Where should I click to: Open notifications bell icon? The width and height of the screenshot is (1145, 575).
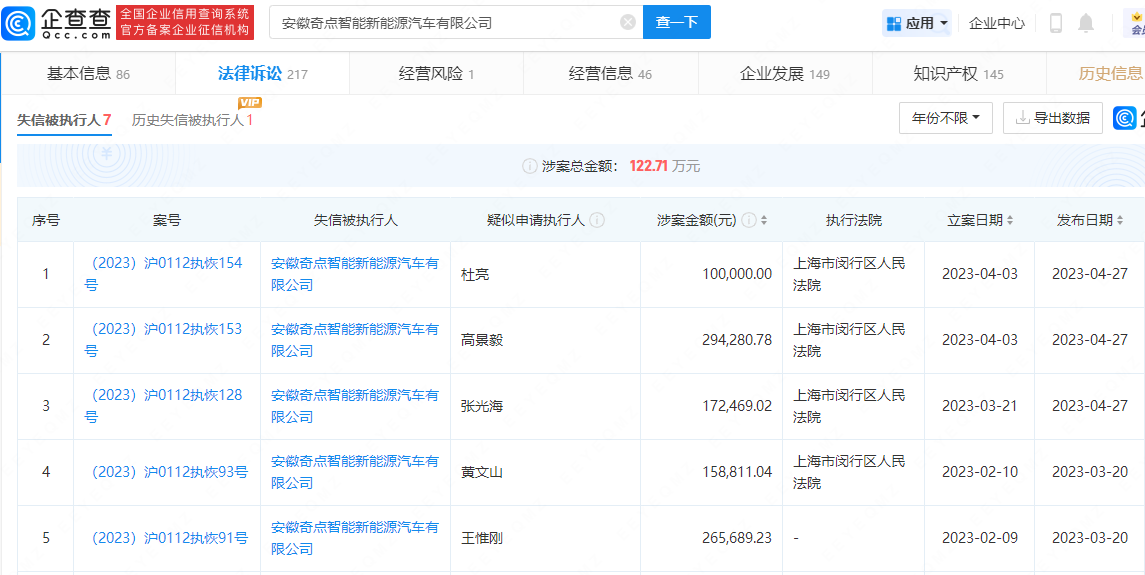point(1087,23)
